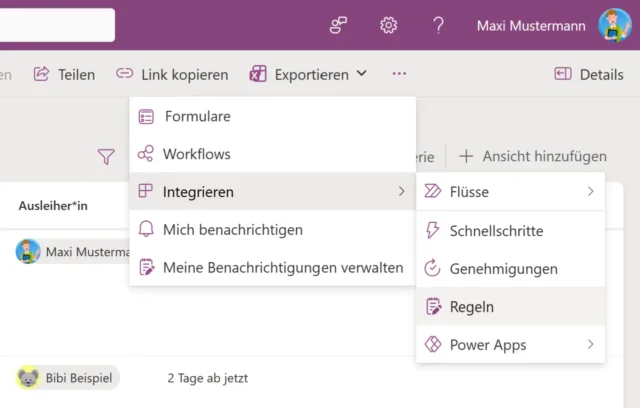Viewport: 640px width, 408px height.
Task: Select the Formulare menu entry
Action: pos(273,116)
